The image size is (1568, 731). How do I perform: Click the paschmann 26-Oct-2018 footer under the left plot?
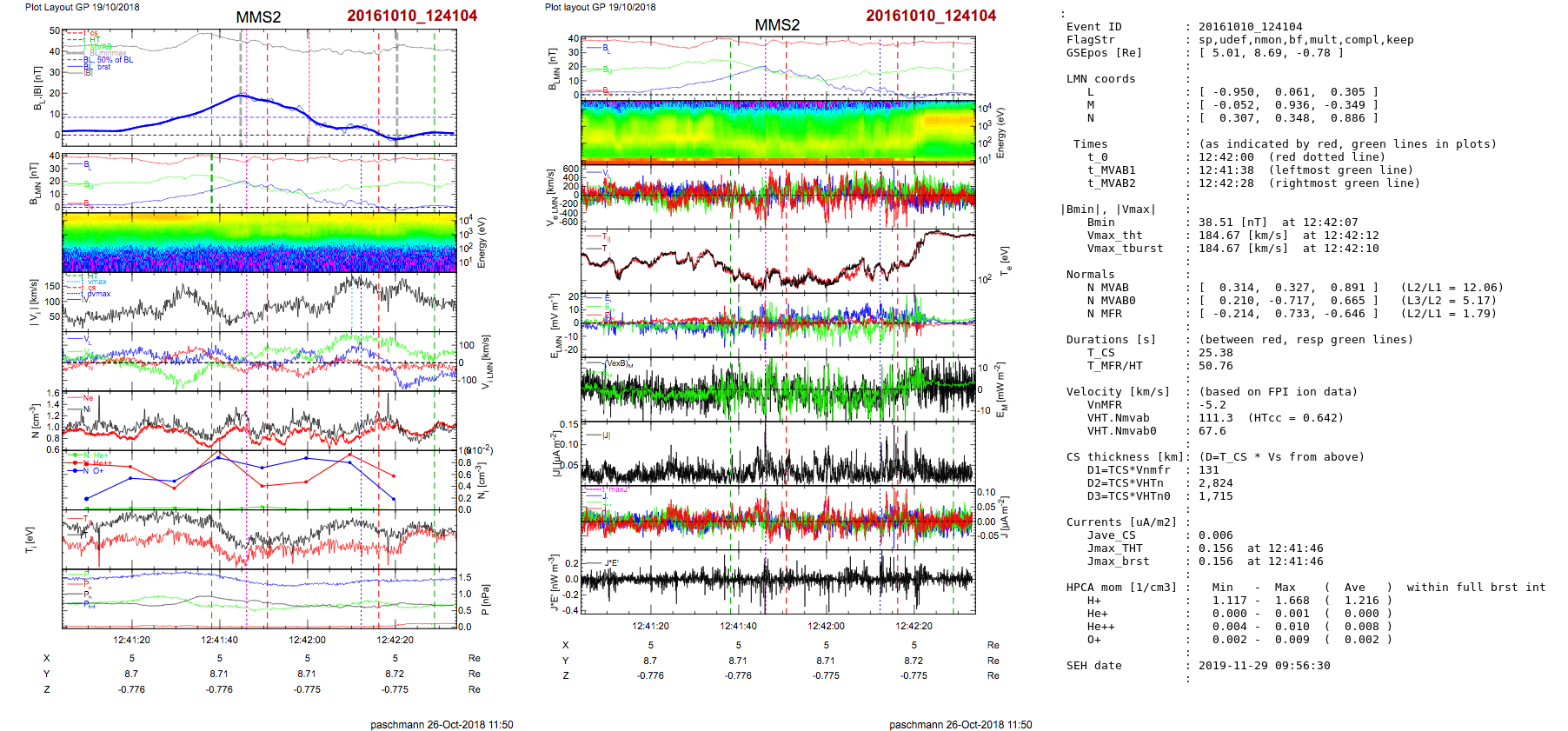[442, 724]
